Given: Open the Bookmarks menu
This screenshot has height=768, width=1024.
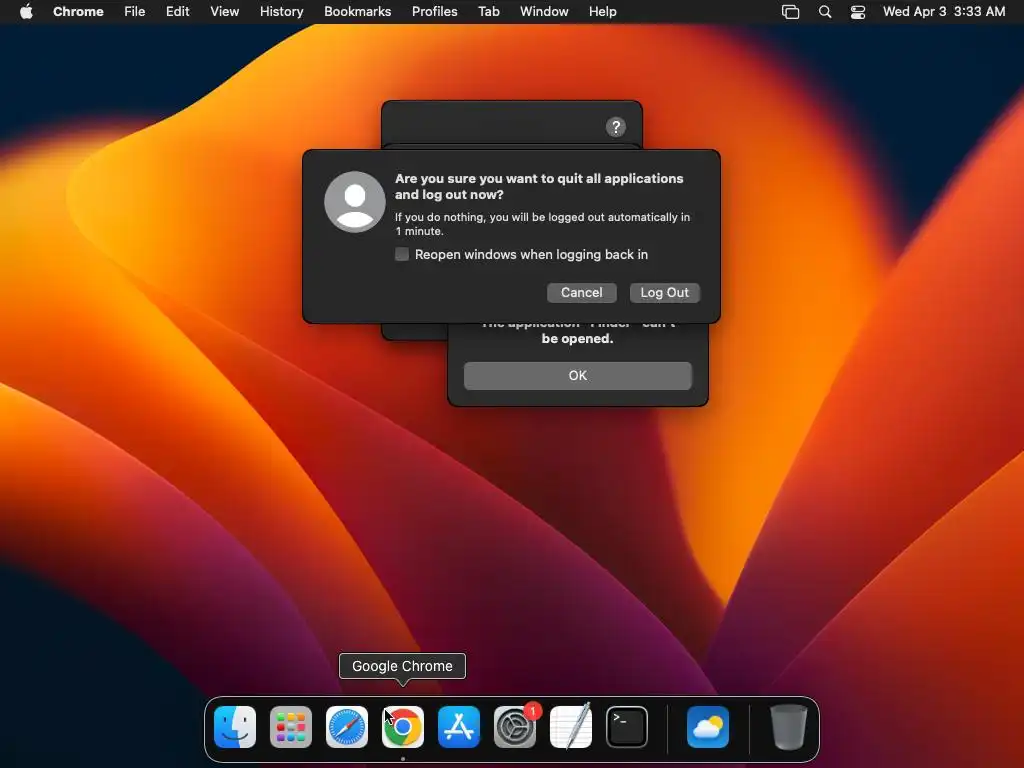Looking at the screenshot, I should (357, 11).
